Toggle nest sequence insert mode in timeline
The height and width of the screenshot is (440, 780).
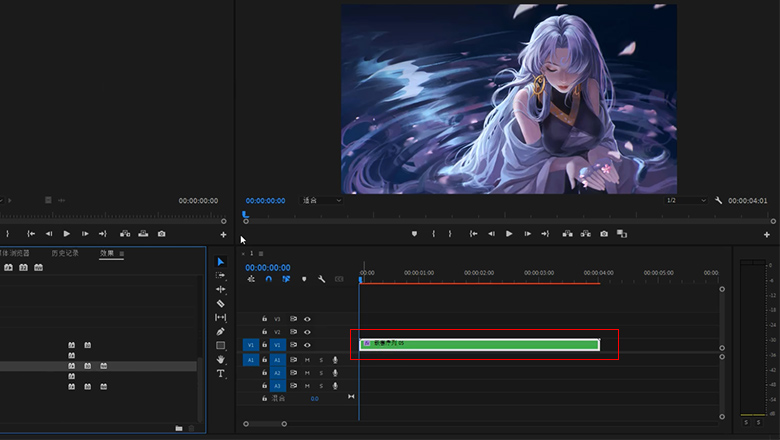click(251, 279)
